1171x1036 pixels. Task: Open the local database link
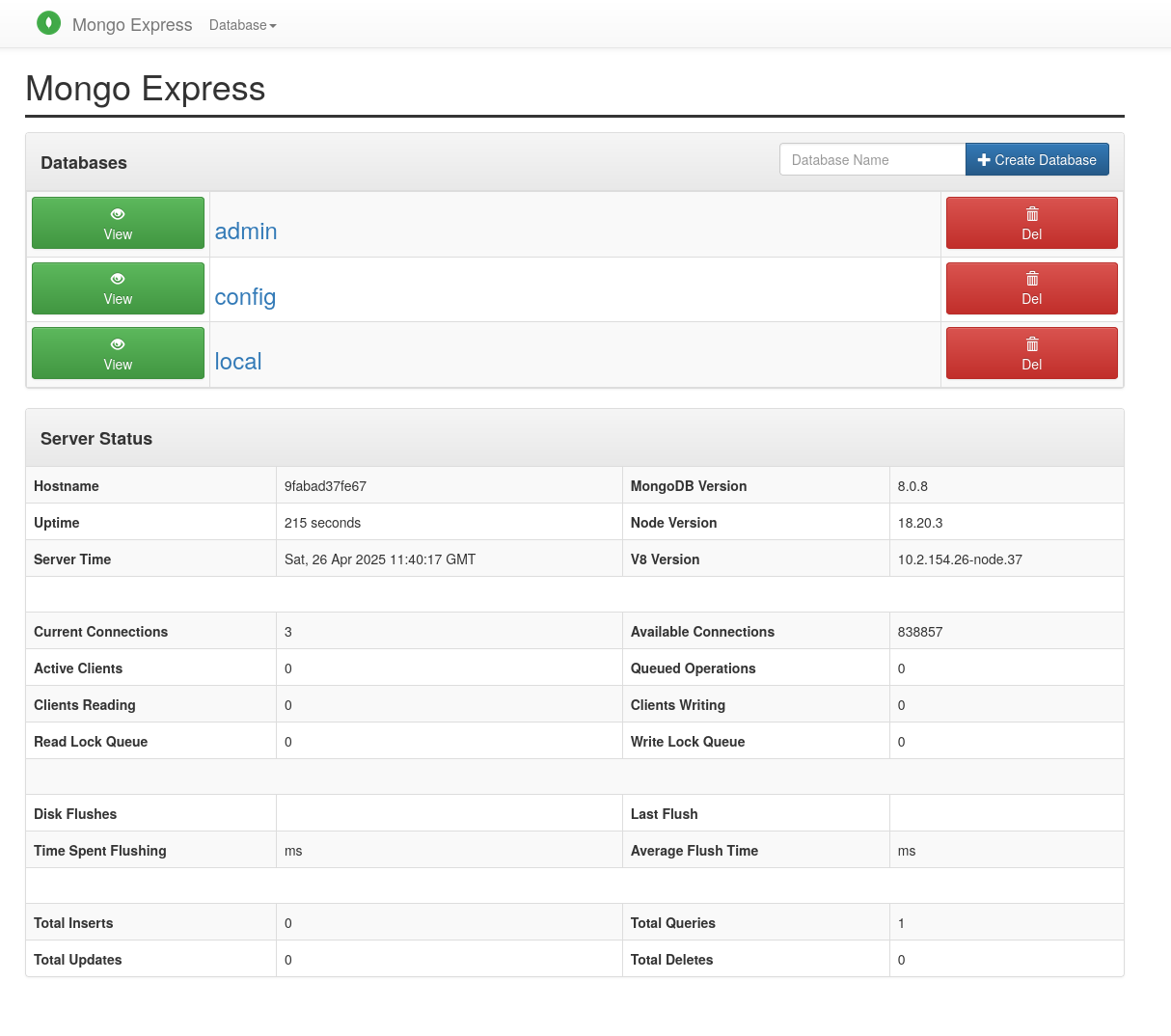[x=238, y=362]
